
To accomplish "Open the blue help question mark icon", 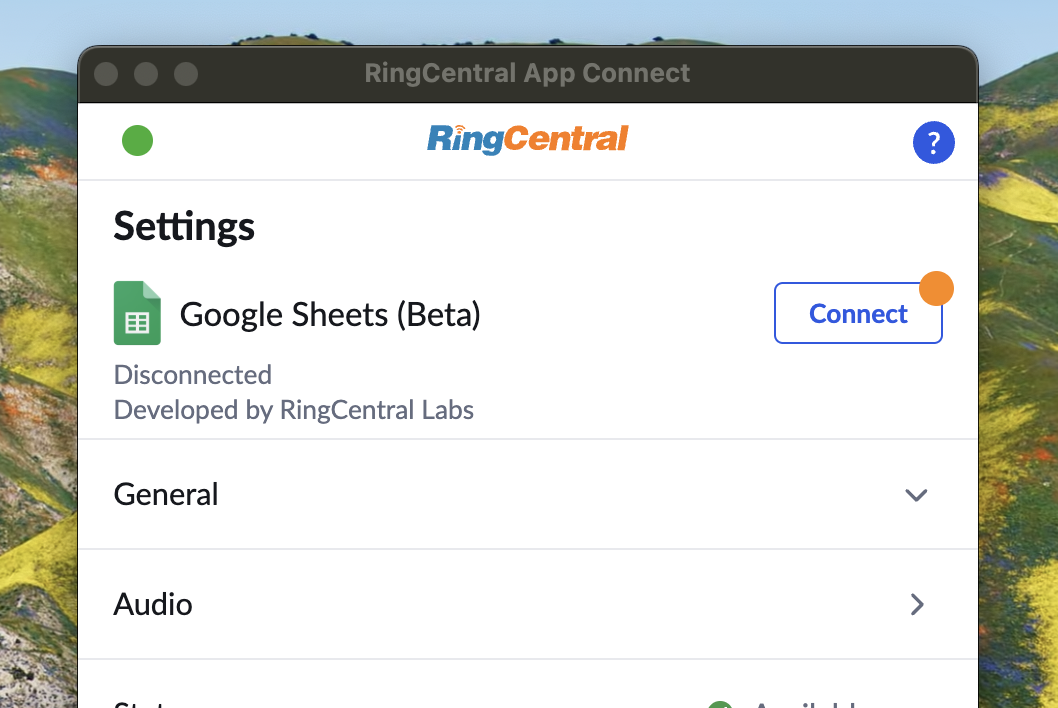I will point(933,142).
